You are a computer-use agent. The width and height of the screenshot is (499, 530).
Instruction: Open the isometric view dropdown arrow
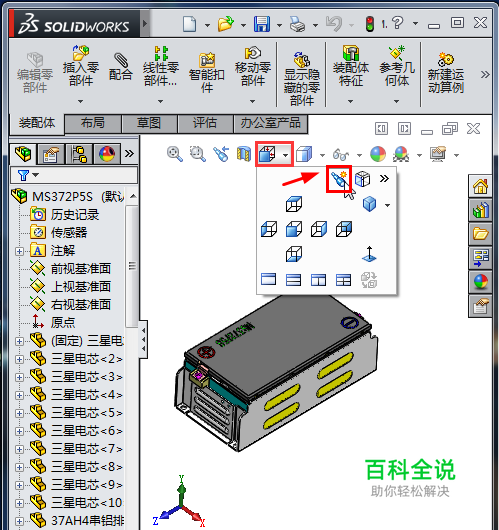pos(387,205)
